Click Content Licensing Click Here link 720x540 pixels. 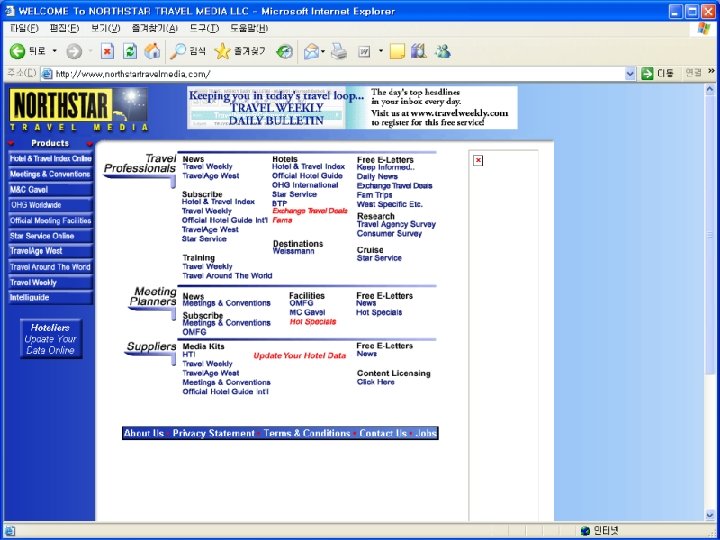pos(376,382)
